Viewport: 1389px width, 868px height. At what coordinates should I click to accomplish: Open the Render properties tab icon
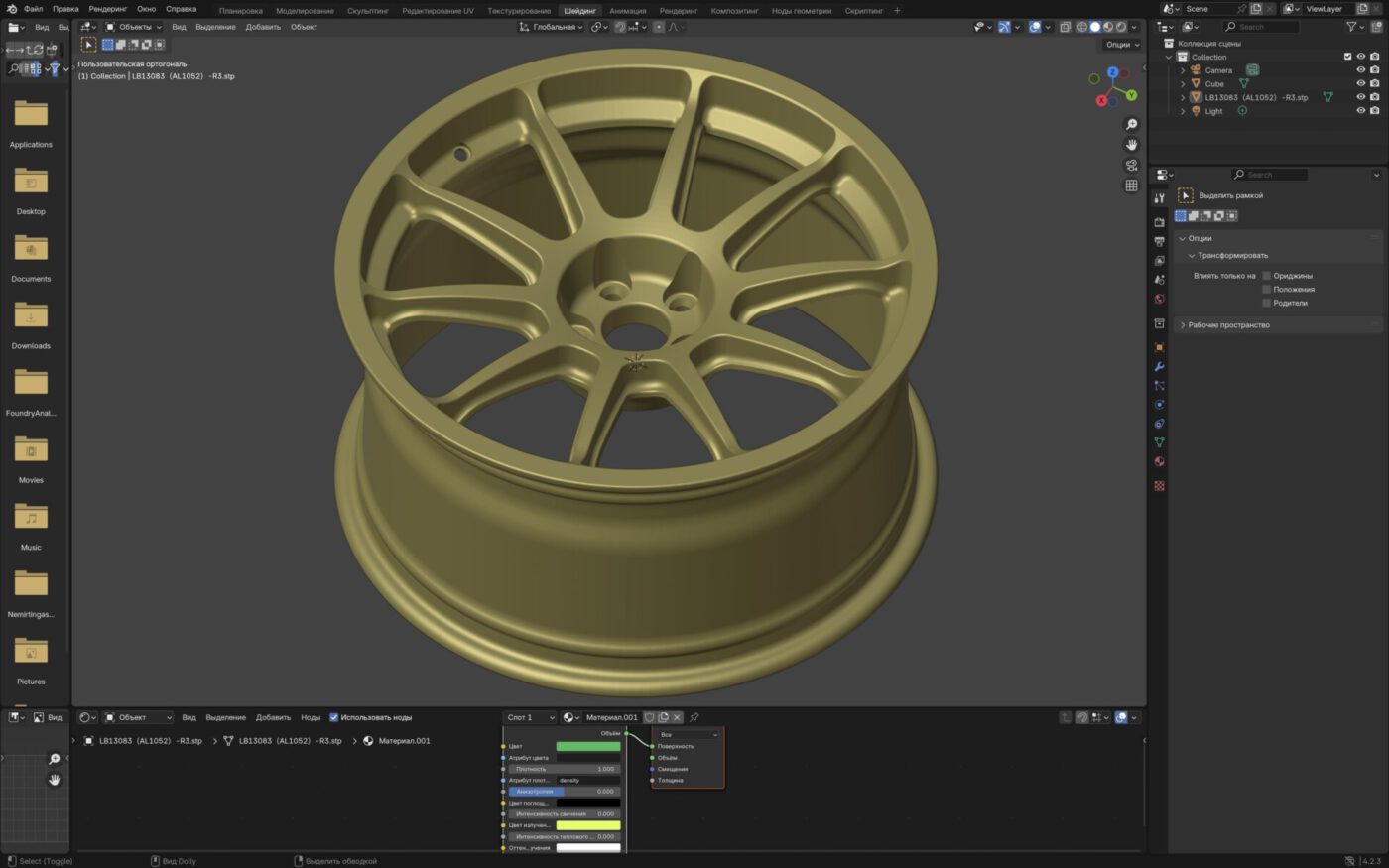click(1159, 223)
